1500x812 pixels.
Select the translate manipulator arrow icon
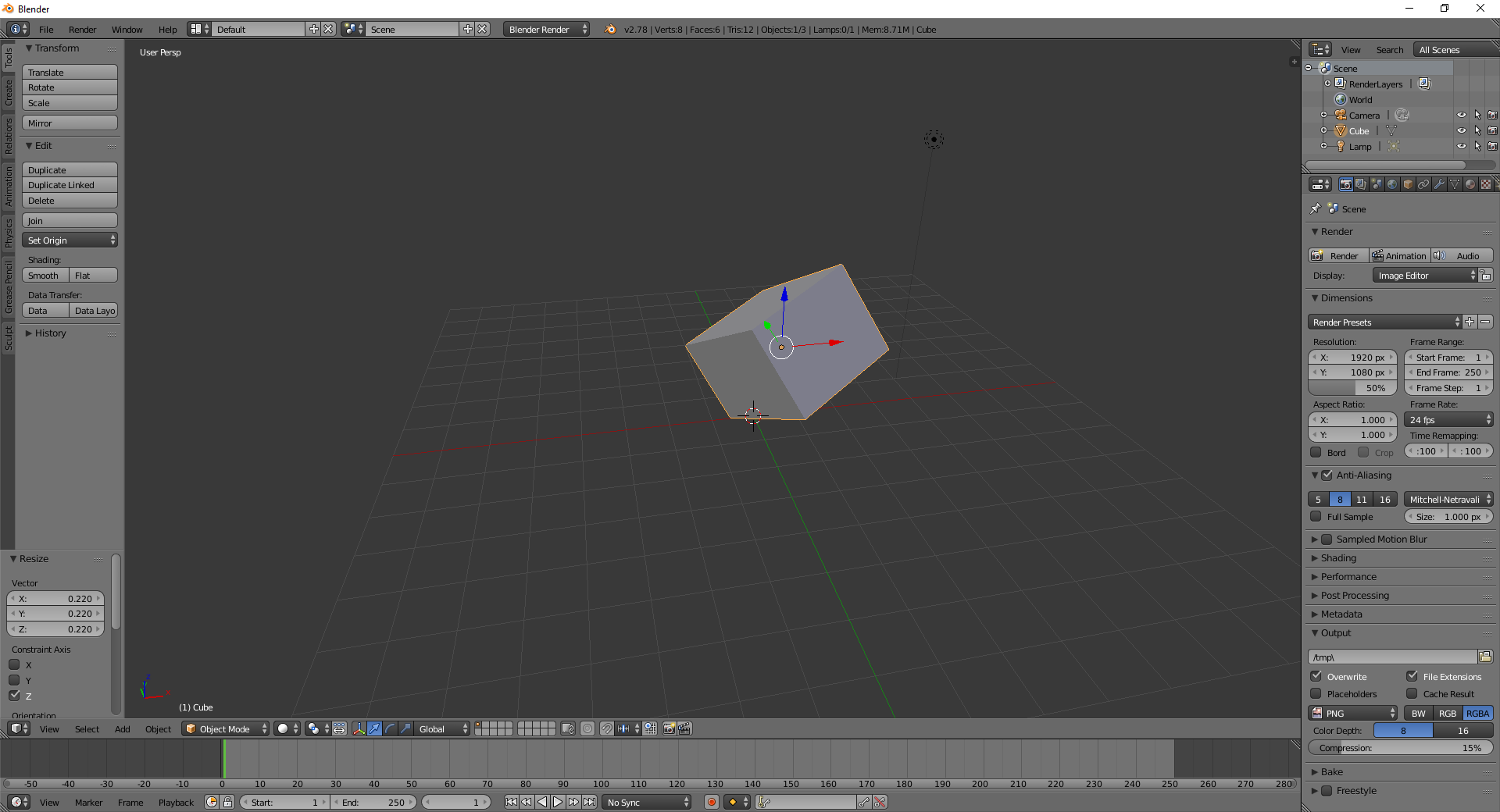click(375, 728)
